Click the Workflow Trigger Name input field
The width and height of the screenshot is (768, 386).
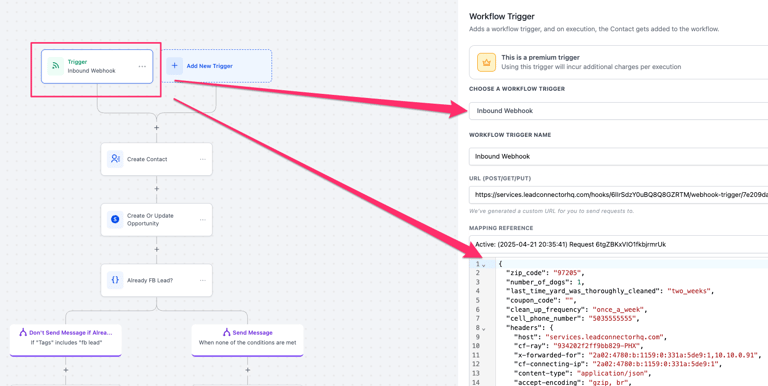618,157
